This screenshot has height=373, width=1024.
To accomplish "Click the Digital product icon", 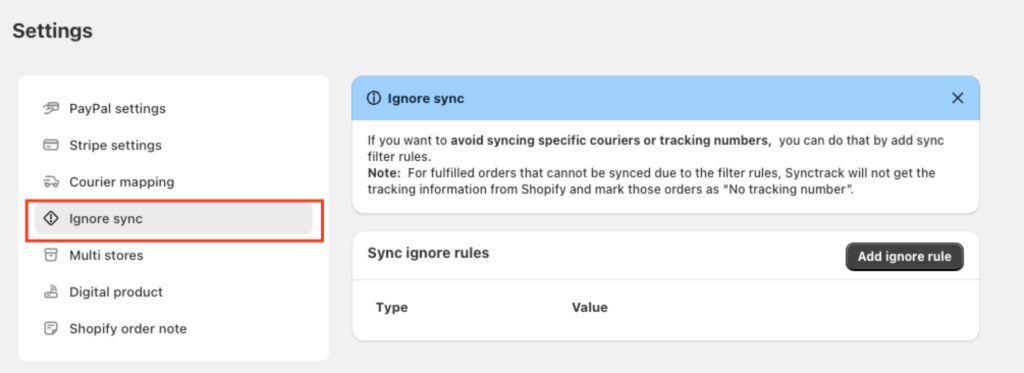I will [x=51, y=292].
